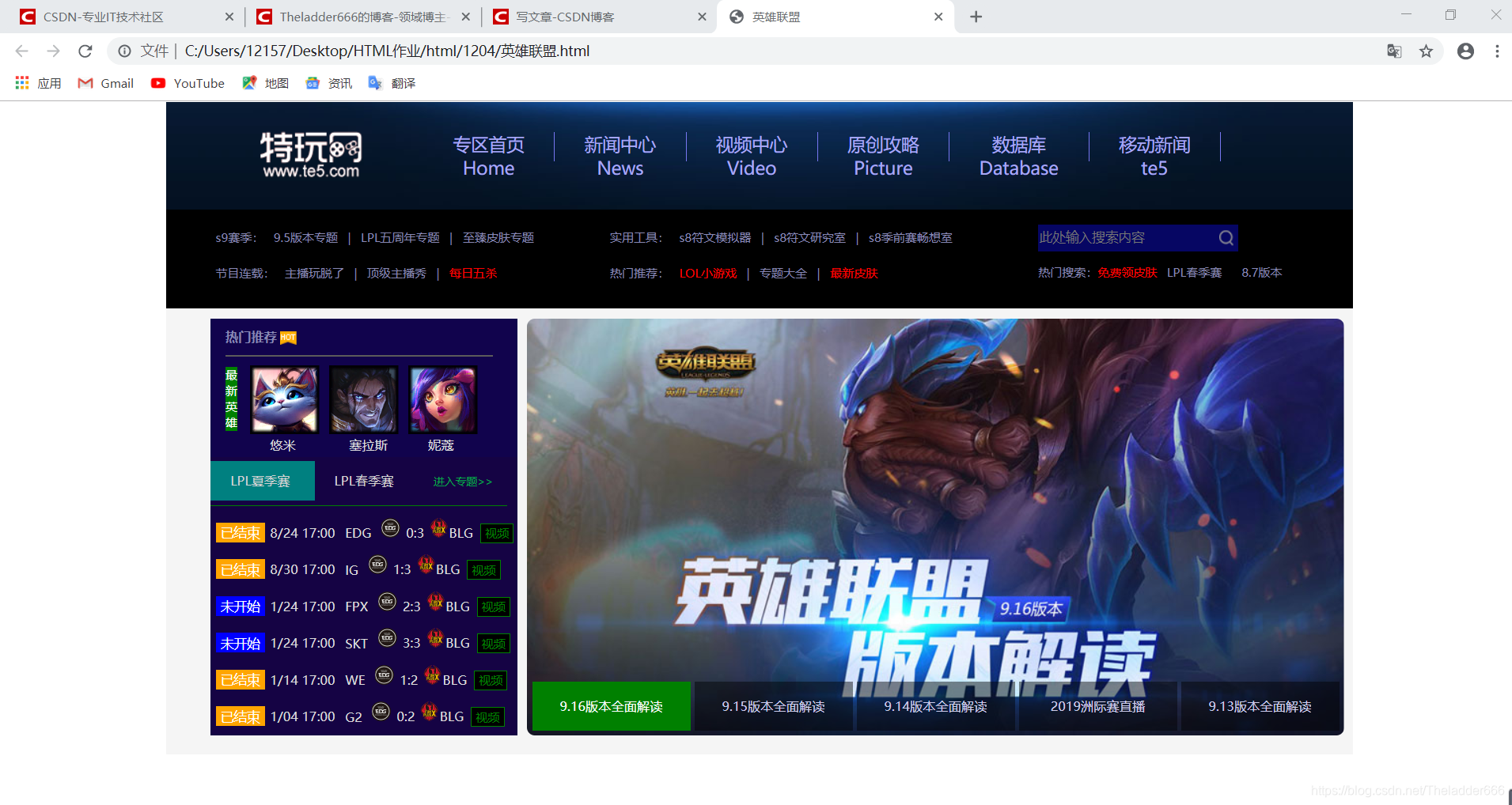Select the 9.13版本全面解读 banner tab
1512x805 pixels.
click(x=1260, y=706)
